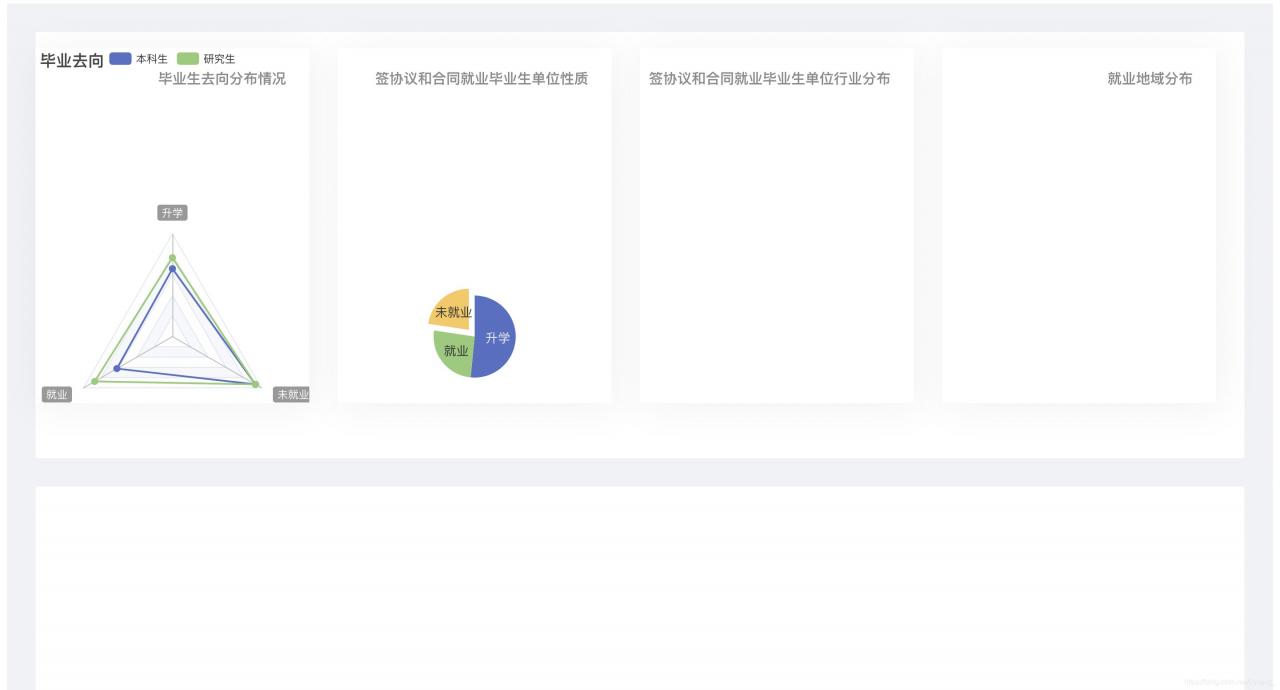
Task: Click the shared data point at the 未就业 vertex
Action: pyautogui.click(x=255, y=383)
